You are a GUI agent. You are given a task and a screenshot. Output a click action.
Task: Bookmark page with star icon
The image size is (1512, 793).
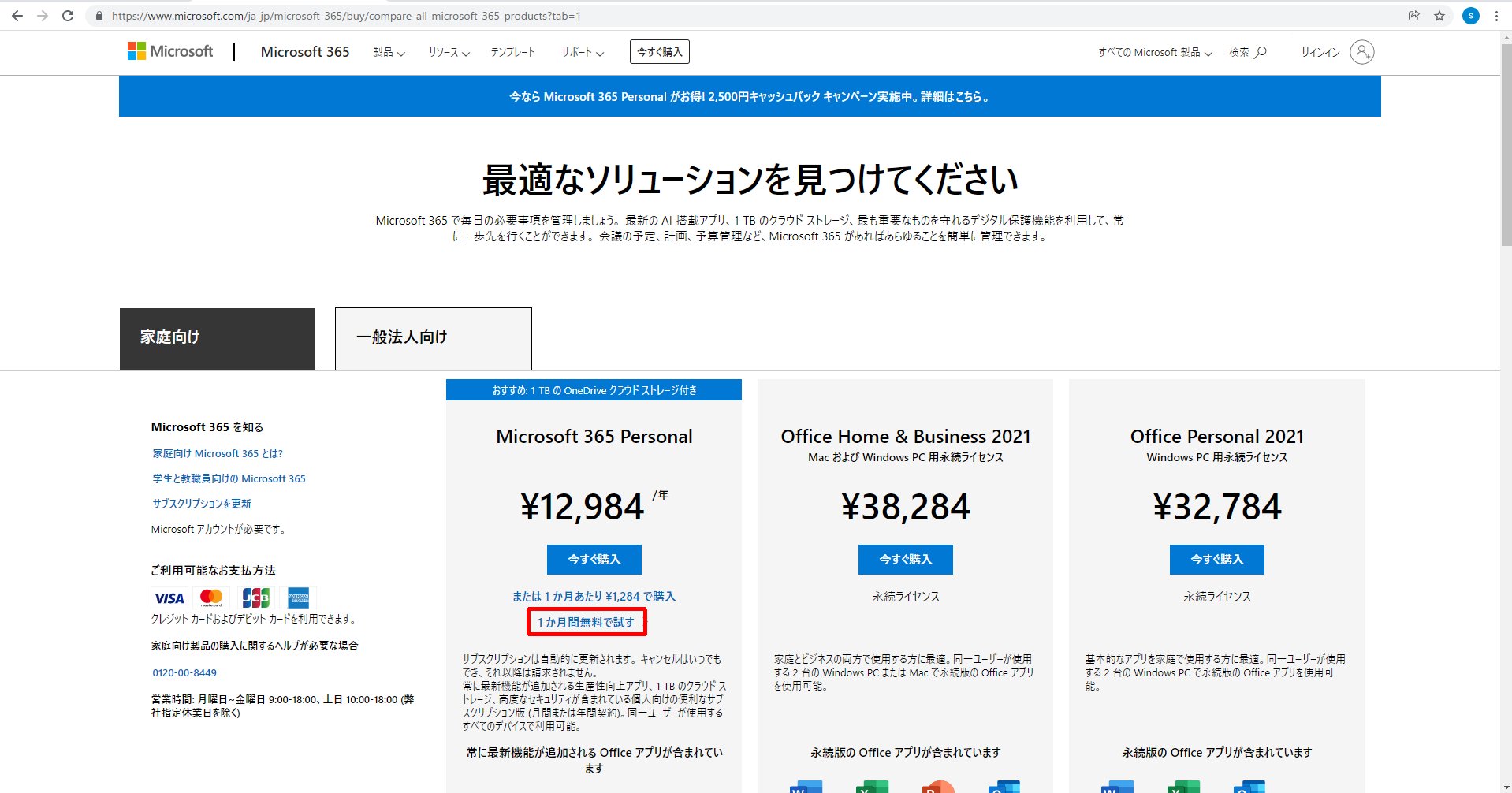pos(1439,16)
